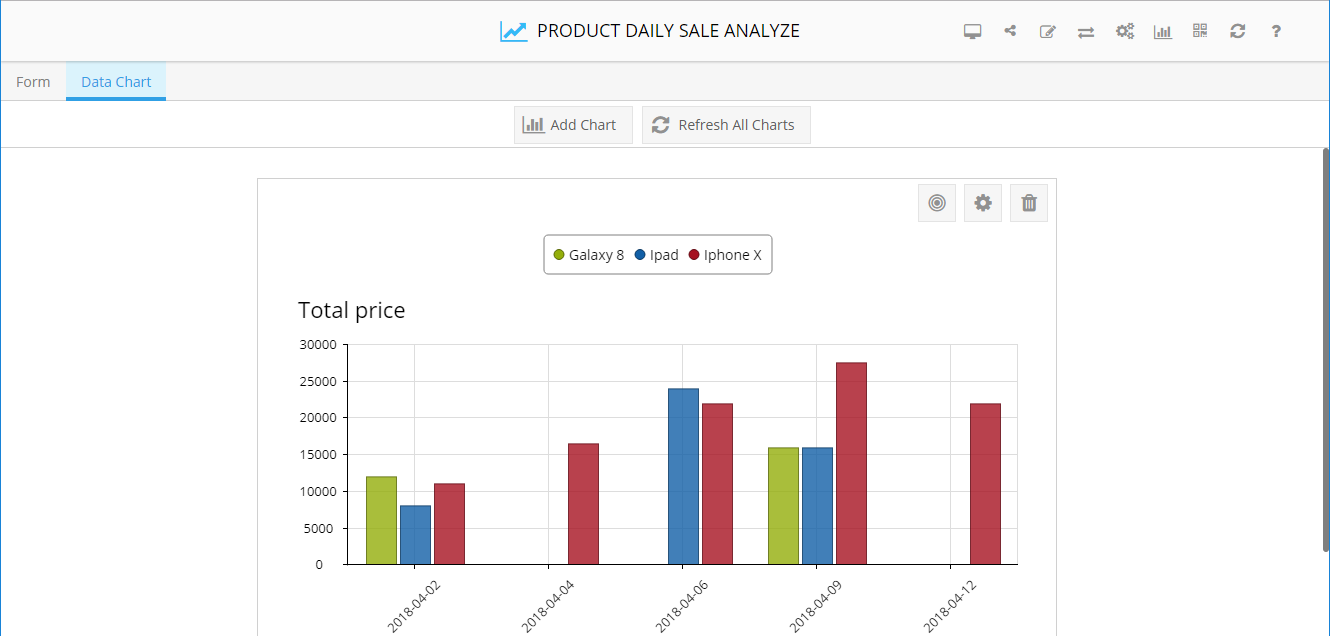Viewport: 1330px width, 636px height.
Task: Click the swap arrows icon in the header
Action: 1086,31
